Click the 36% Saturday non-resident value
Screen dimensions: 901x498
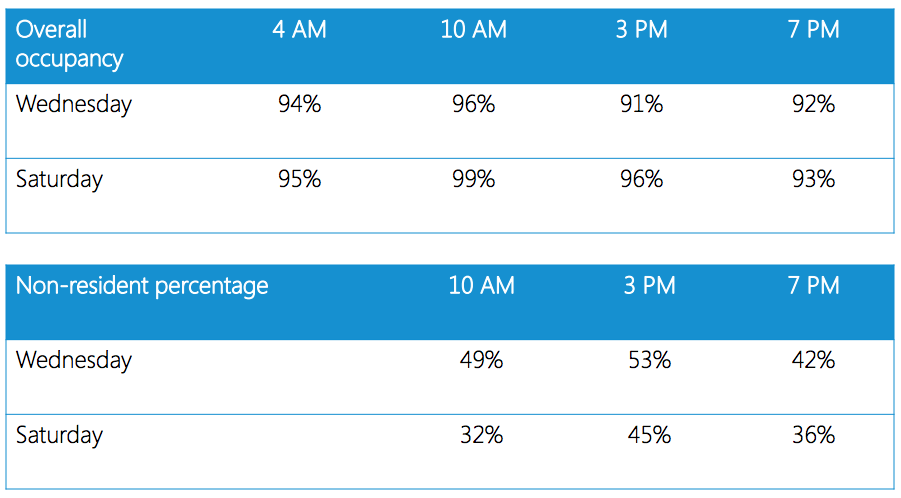813,436
